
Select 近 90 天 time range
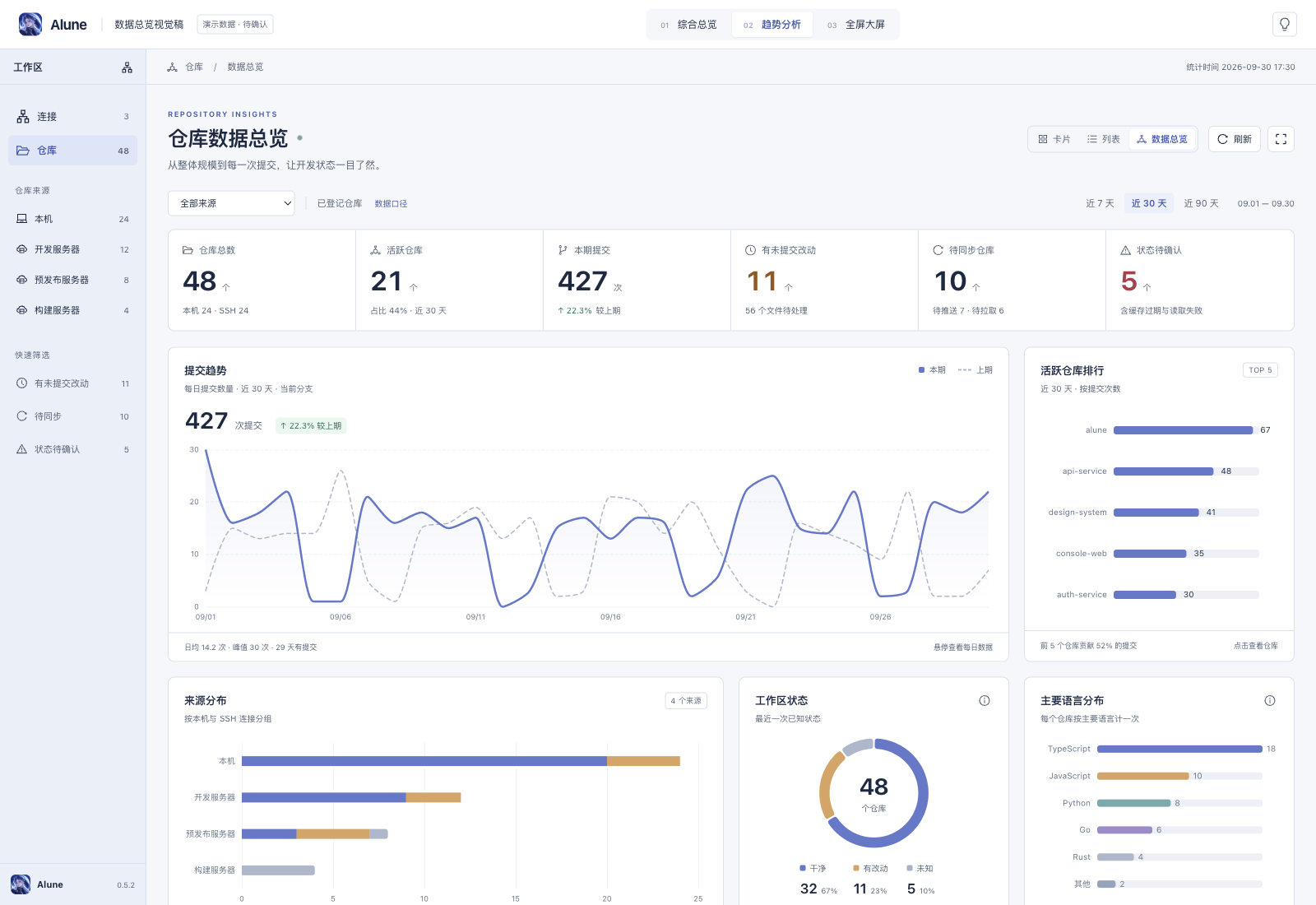click(x=1202, y=203)
